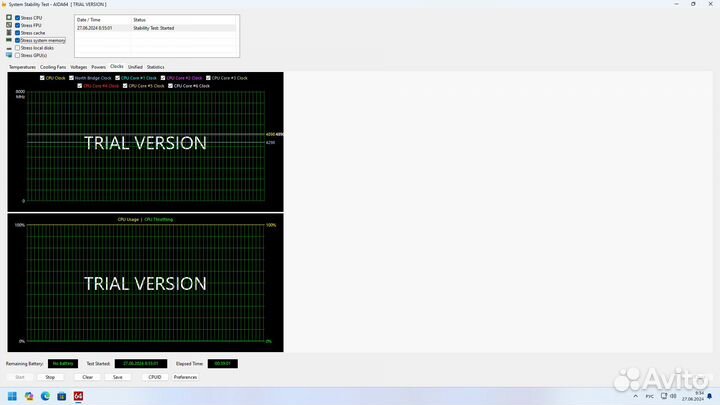
Task: Toggle the CPU Core #1 Clock checkbox
Action: (x=118, y=78)
